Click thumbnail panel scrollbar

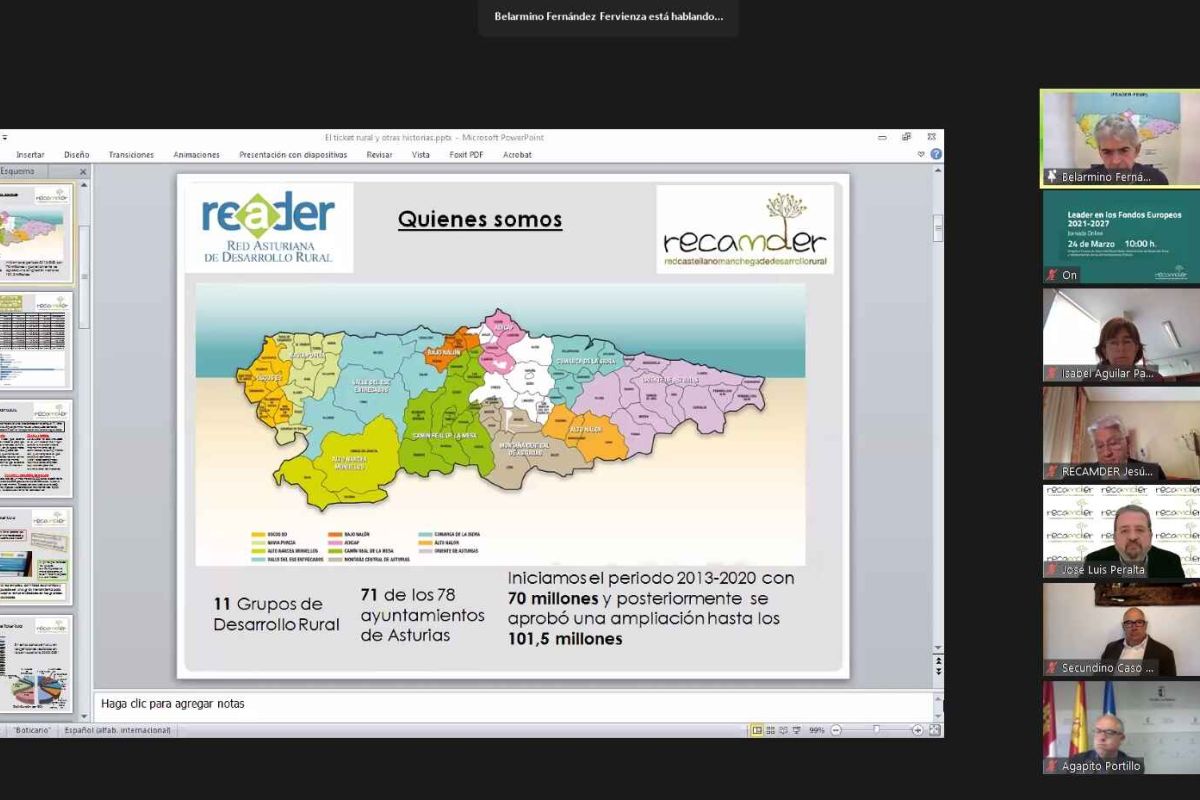tap(84, 278)
